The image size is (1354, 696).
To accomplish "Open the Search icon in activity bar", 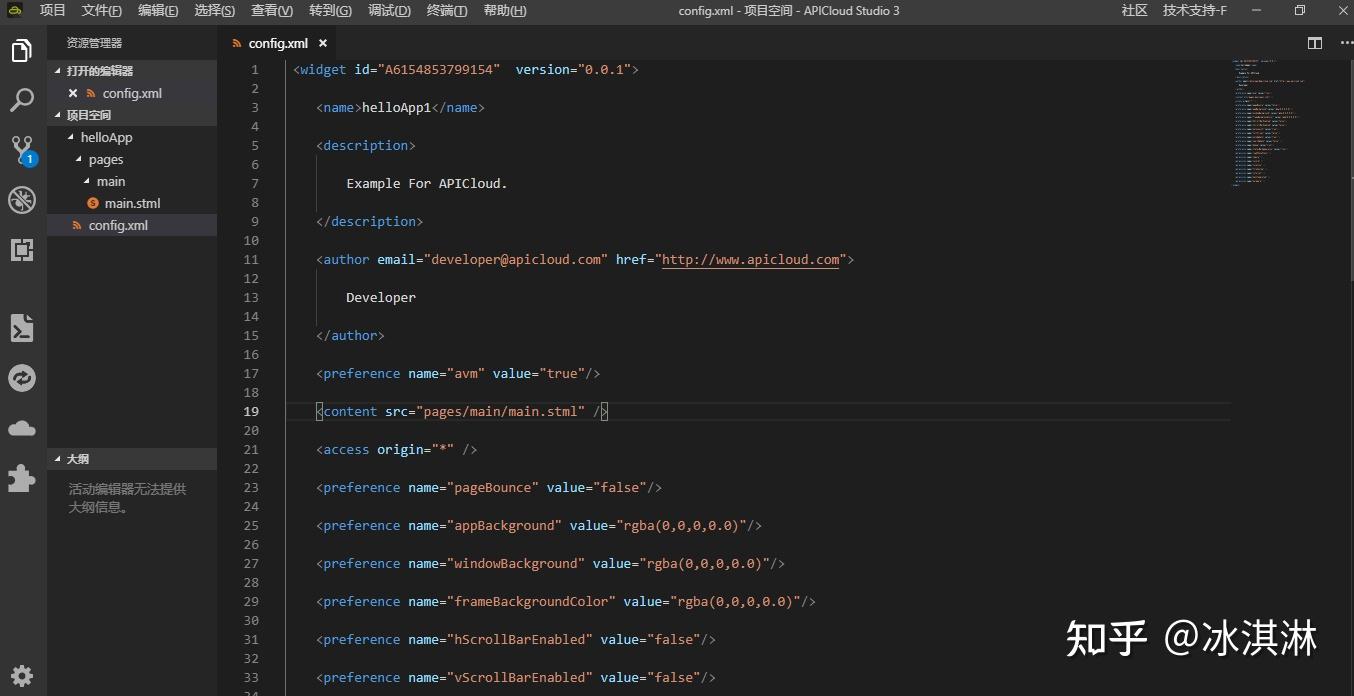I will 22,100.
